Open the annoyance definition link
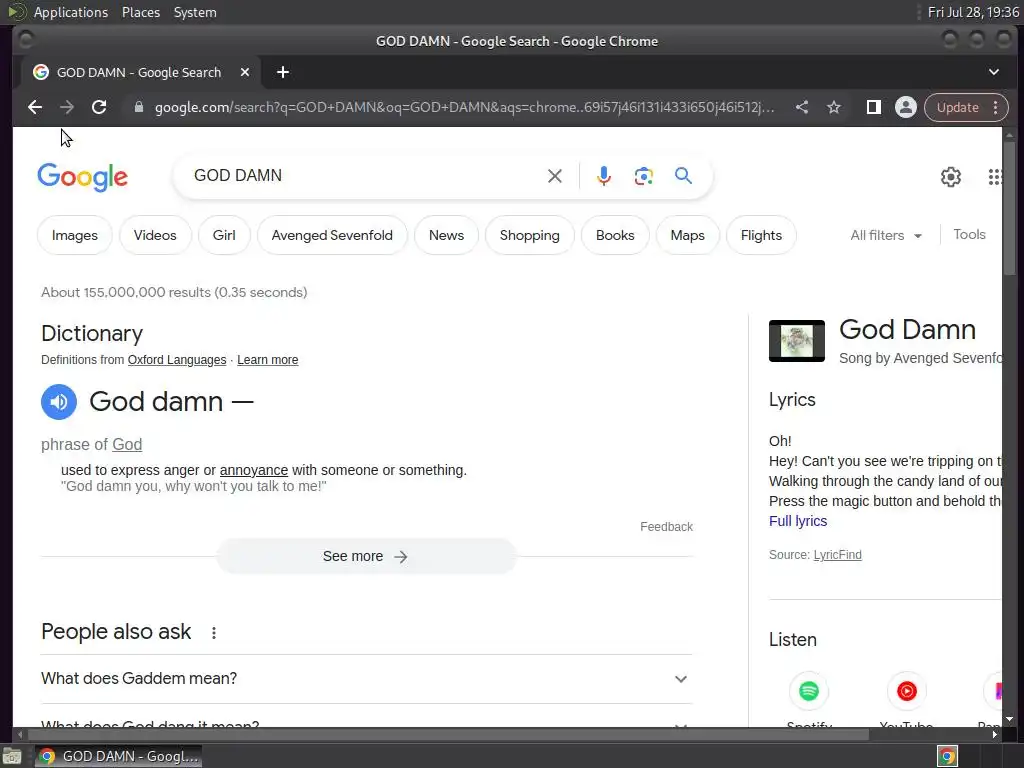Image resolution: width=1024 pixels, height=768 pixels. coord(254,470)
